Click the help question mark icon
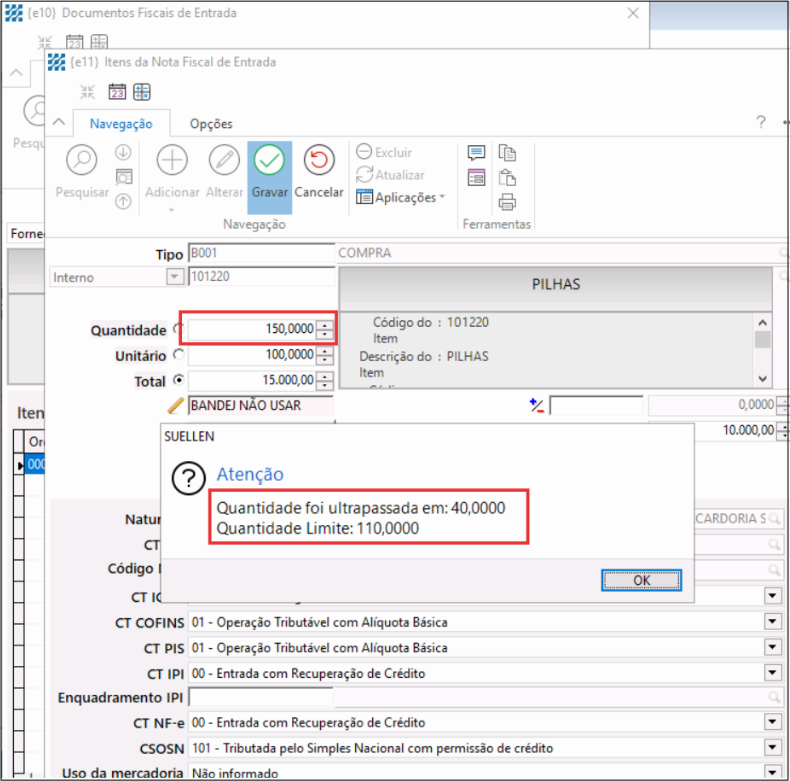The image size is (790, 781). point(761,121)
